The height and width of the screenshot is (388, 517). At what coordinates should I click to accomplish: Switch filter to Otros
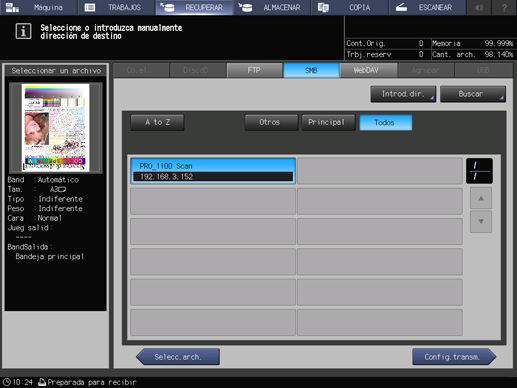(x=271, y=122)
